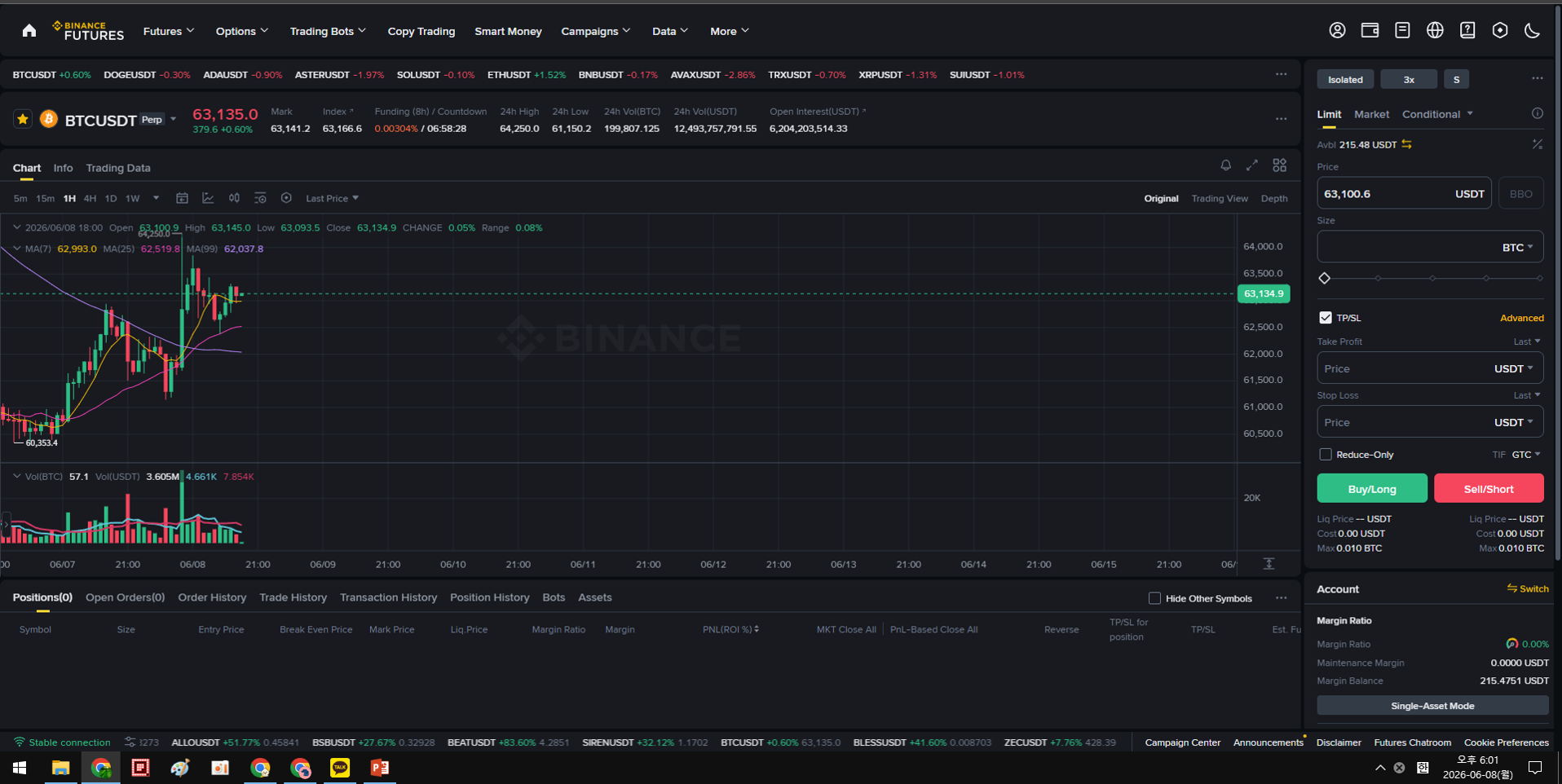Open the wallet icon in header

pos(1370,31)
